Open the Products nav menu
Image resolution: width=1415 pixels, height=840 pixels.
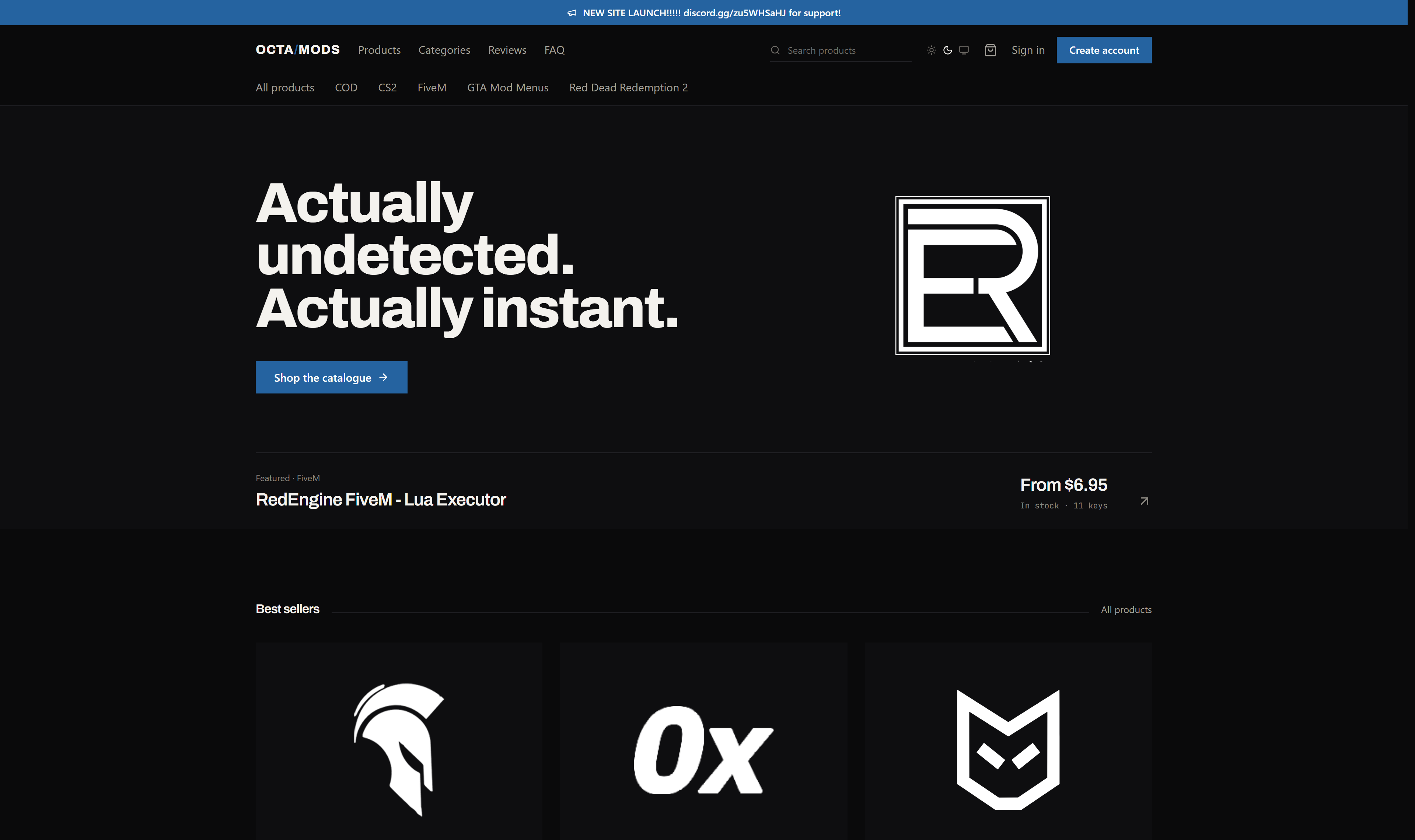pyautogui.click(x=379, y=50)
